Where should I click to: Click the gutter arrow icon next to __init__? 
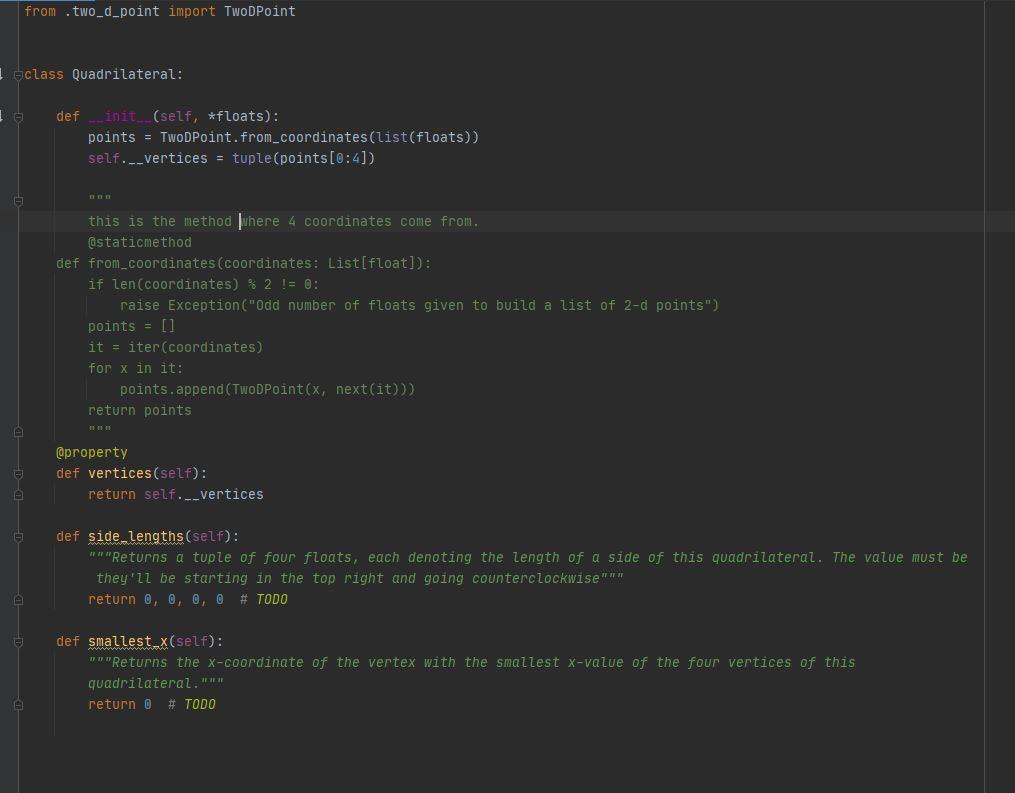pyautogui.click(x=3, y=116)
